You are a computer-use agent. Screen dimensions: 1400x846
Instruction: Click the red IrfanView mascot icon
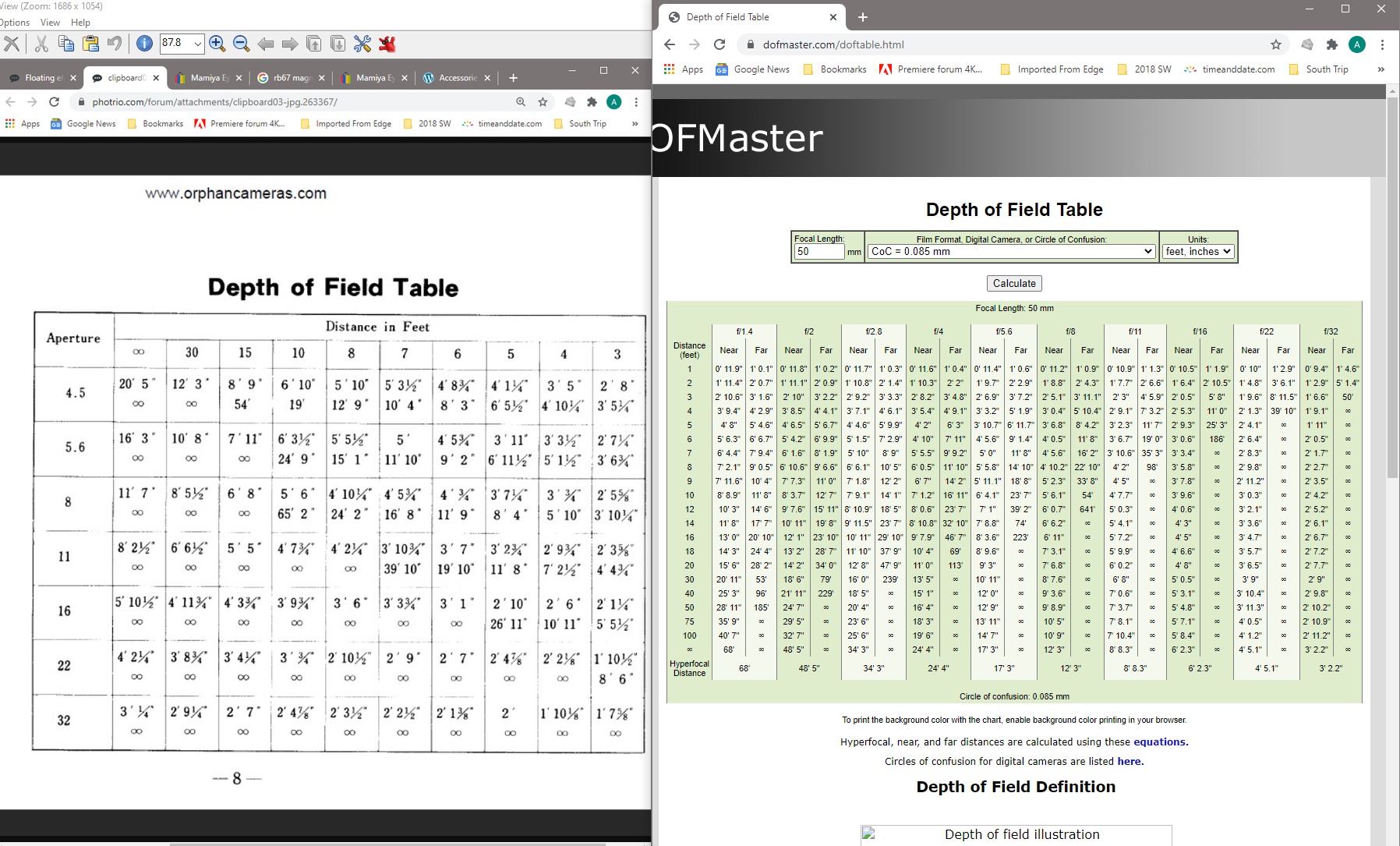pos(387,44)
